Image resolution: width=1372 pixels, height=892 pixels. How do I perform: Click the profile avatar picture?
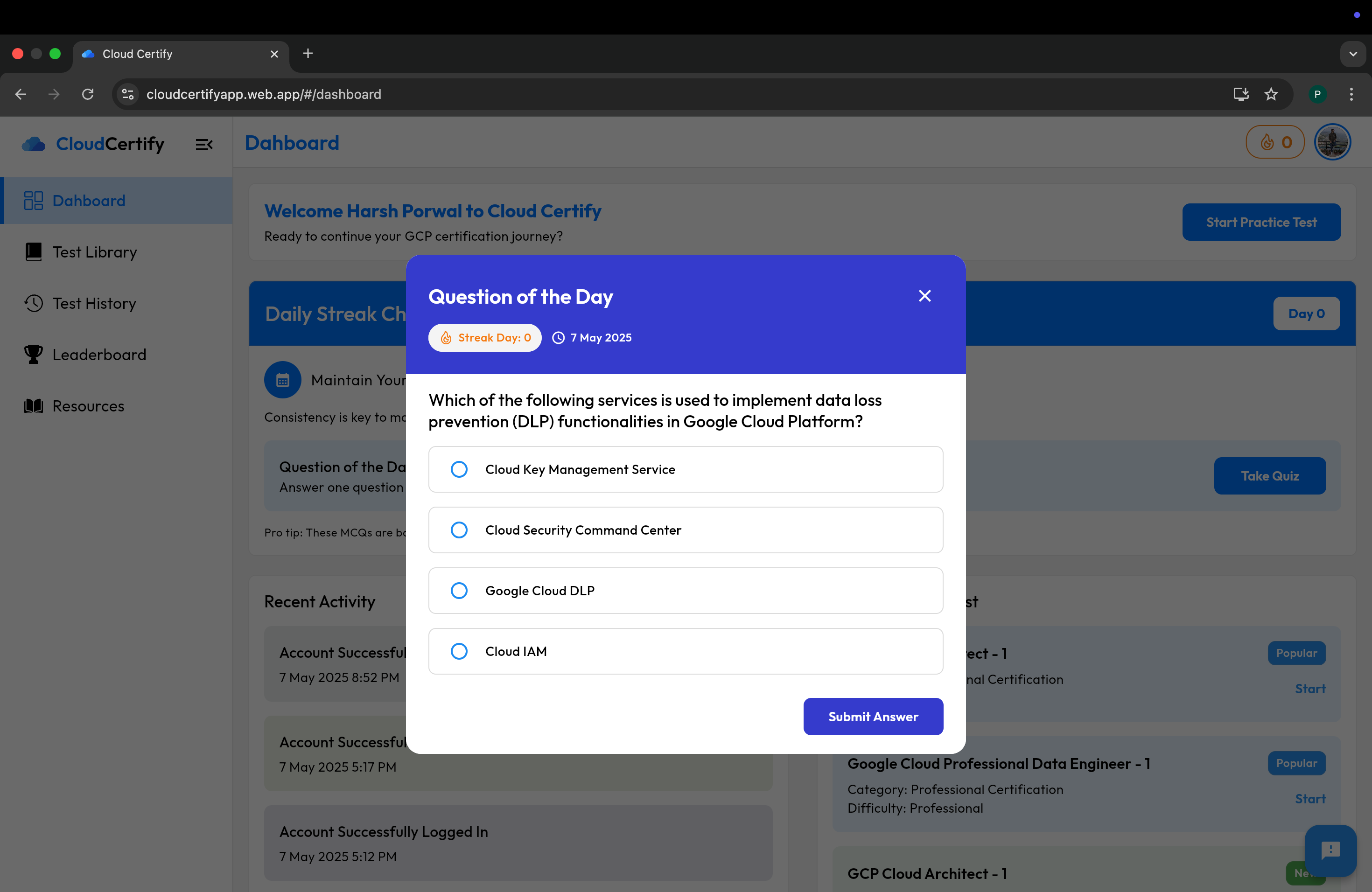(x=1333, y=142)
